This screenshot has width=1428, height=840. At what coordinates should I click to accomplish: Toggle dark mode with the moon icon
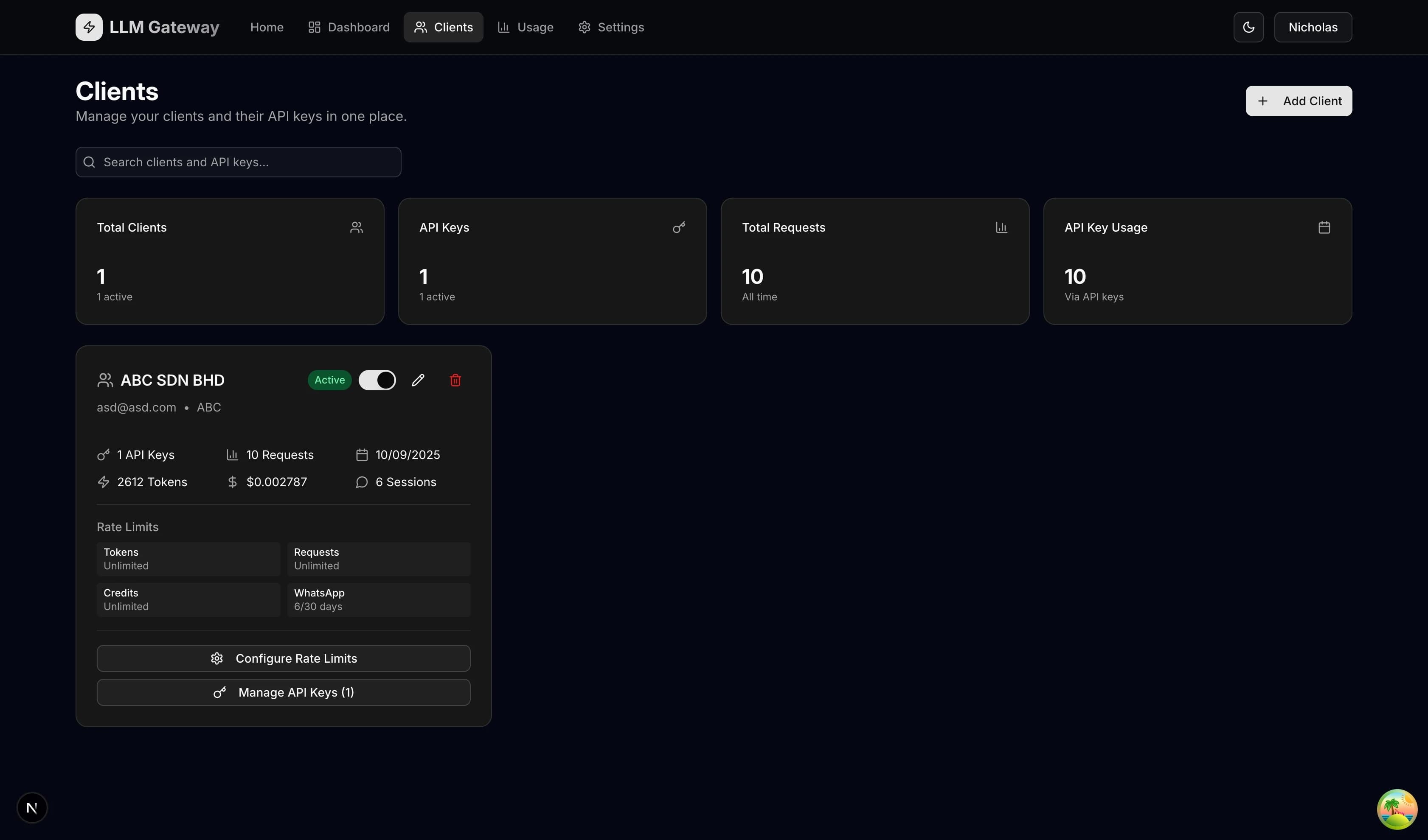[x=1248, y=27]
